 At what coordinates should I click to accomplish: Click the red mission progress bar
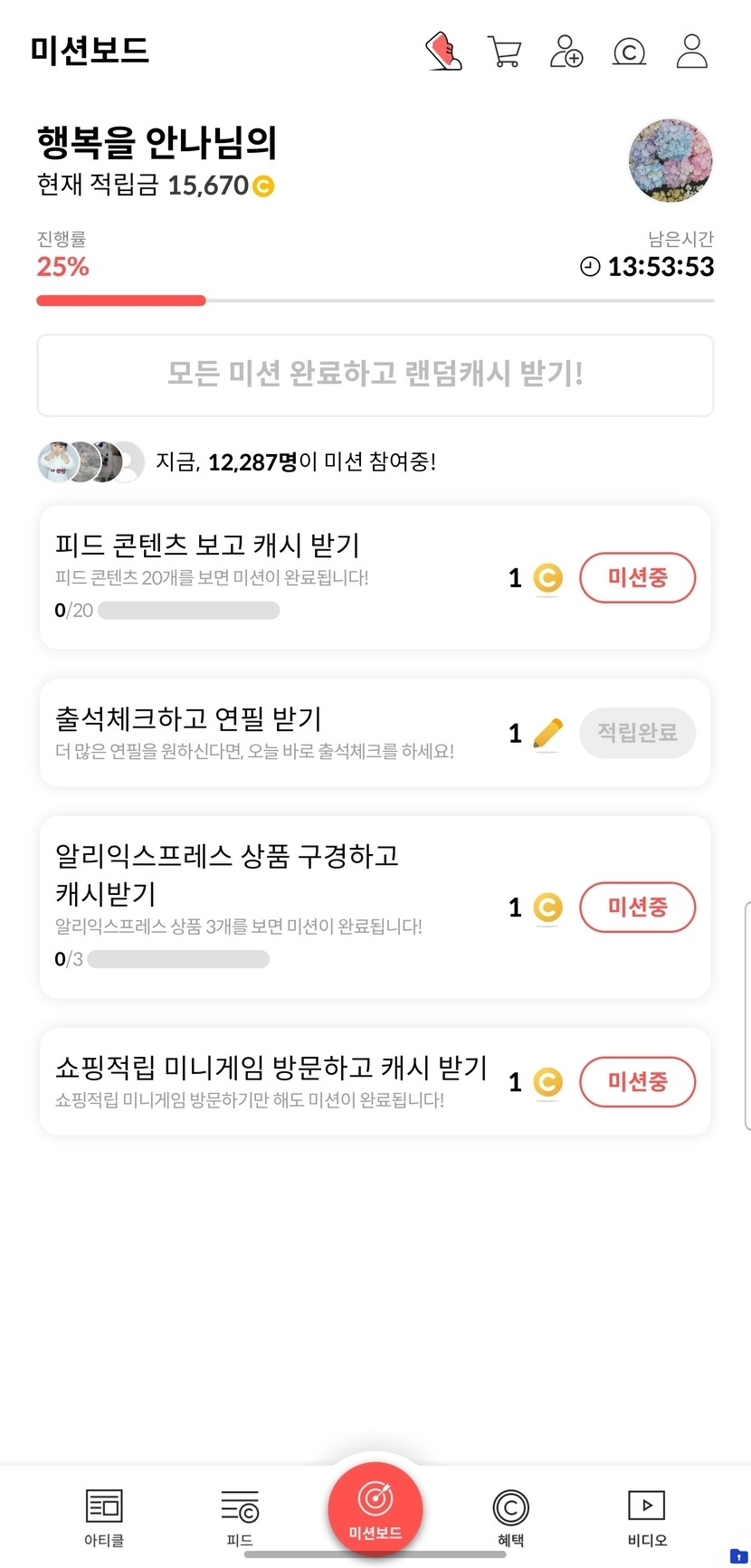[121, 300]
